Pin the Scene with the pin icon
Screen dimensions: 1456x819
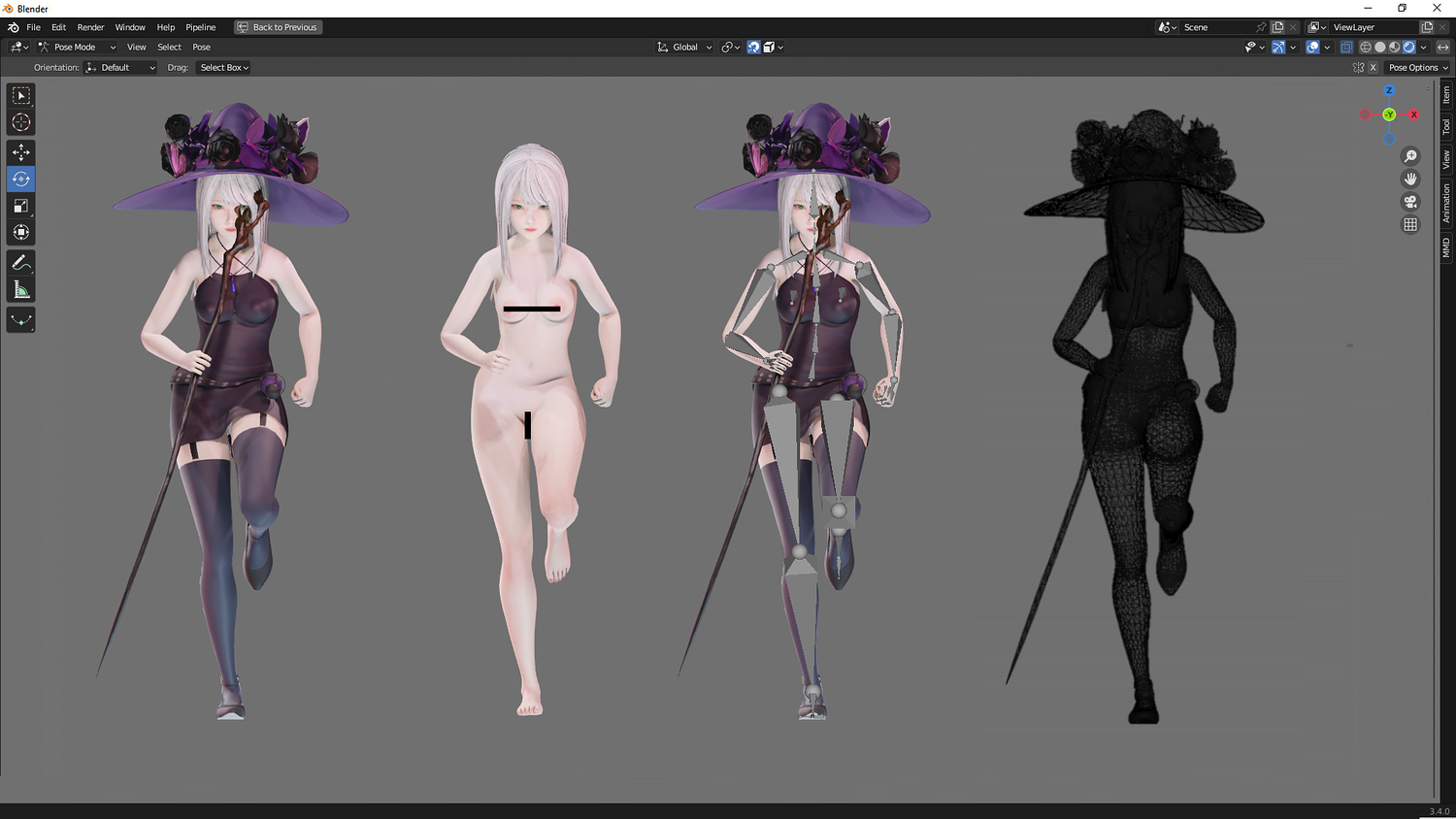(x=1261, y=27)
